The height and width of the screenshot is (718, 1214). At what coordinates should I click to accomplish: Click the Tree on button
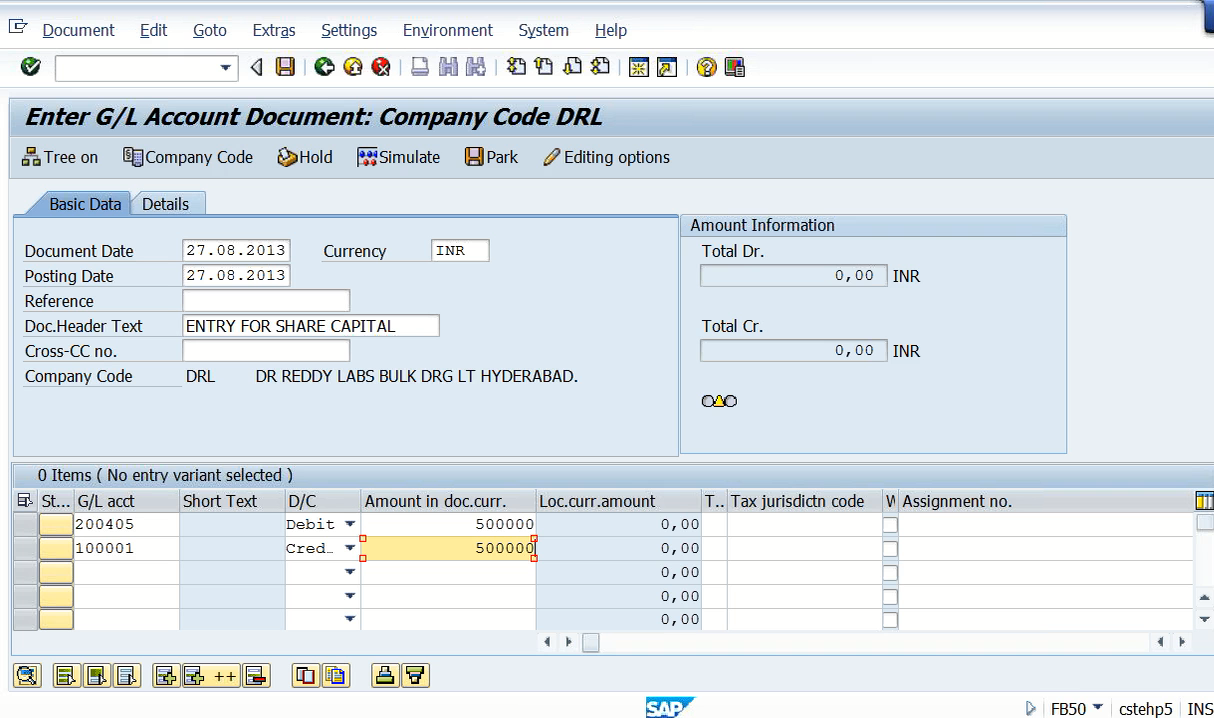[x=60, y=157]
